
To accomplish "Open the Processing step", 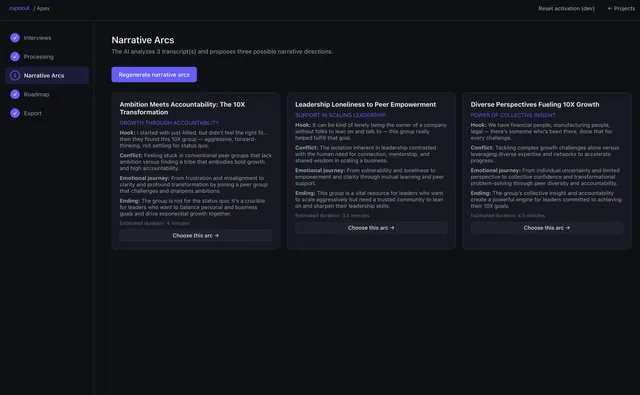I will point(47,56).
